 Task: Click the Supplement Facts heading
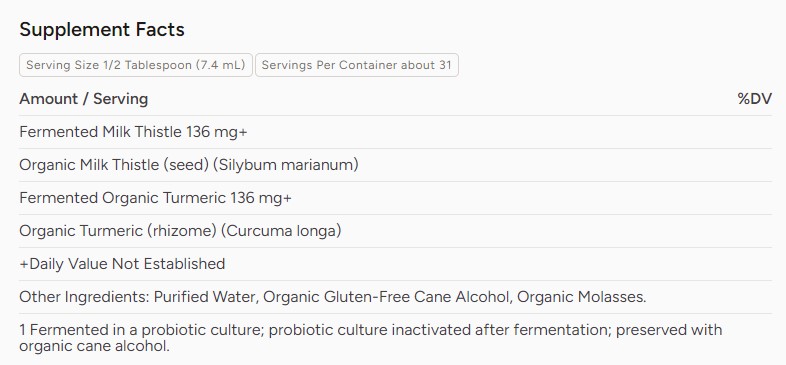[102, 30]
